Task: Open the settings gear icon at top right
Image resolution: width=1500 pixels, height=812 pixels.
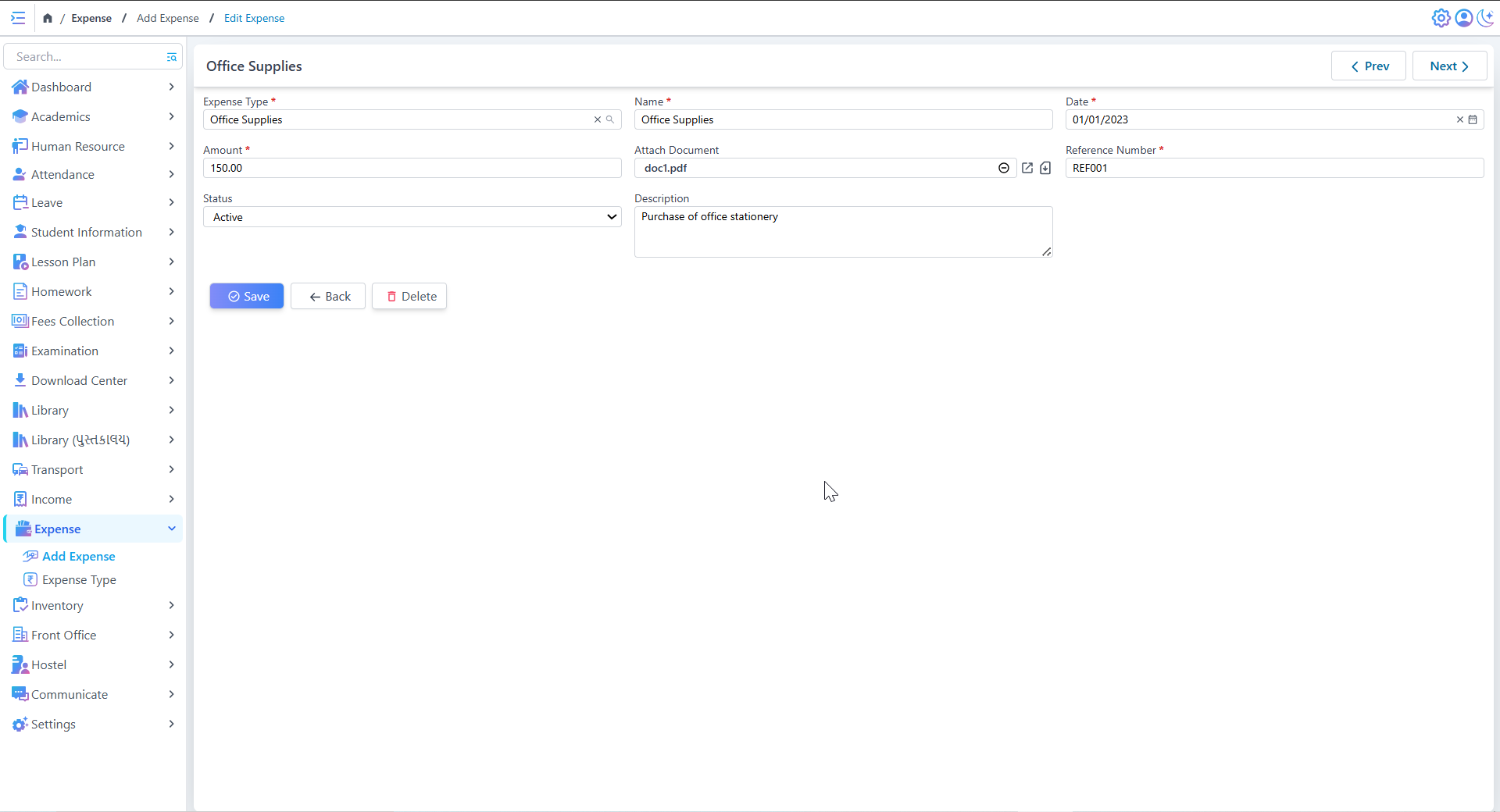Action: (x=1441, y=18)
